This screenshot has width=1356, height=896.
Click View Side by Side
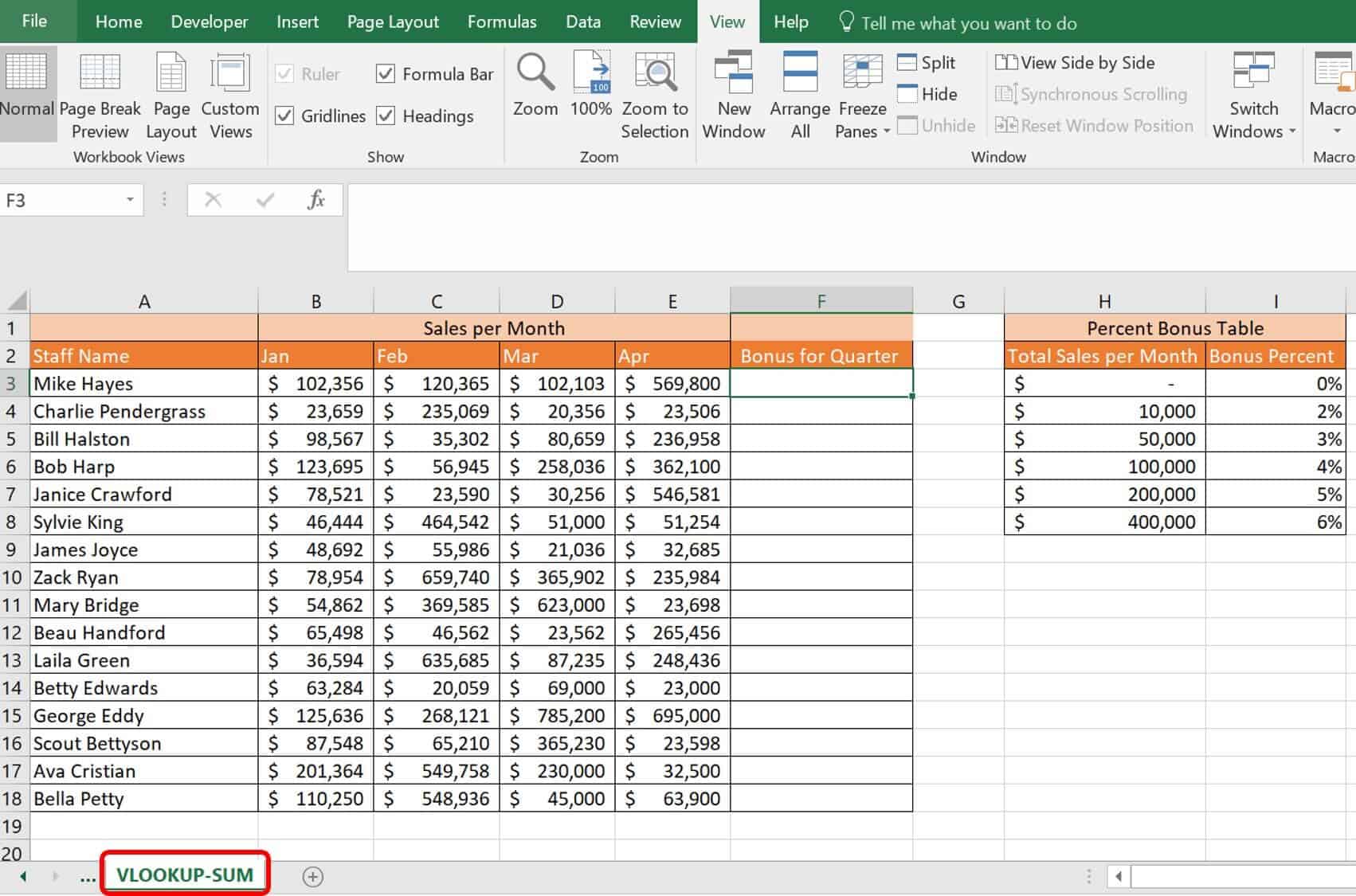(1076, 63)
